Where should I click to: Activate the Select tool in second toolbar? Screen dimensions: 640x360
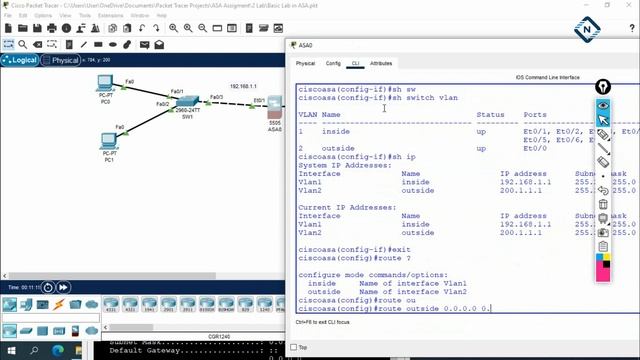[8, 44]
